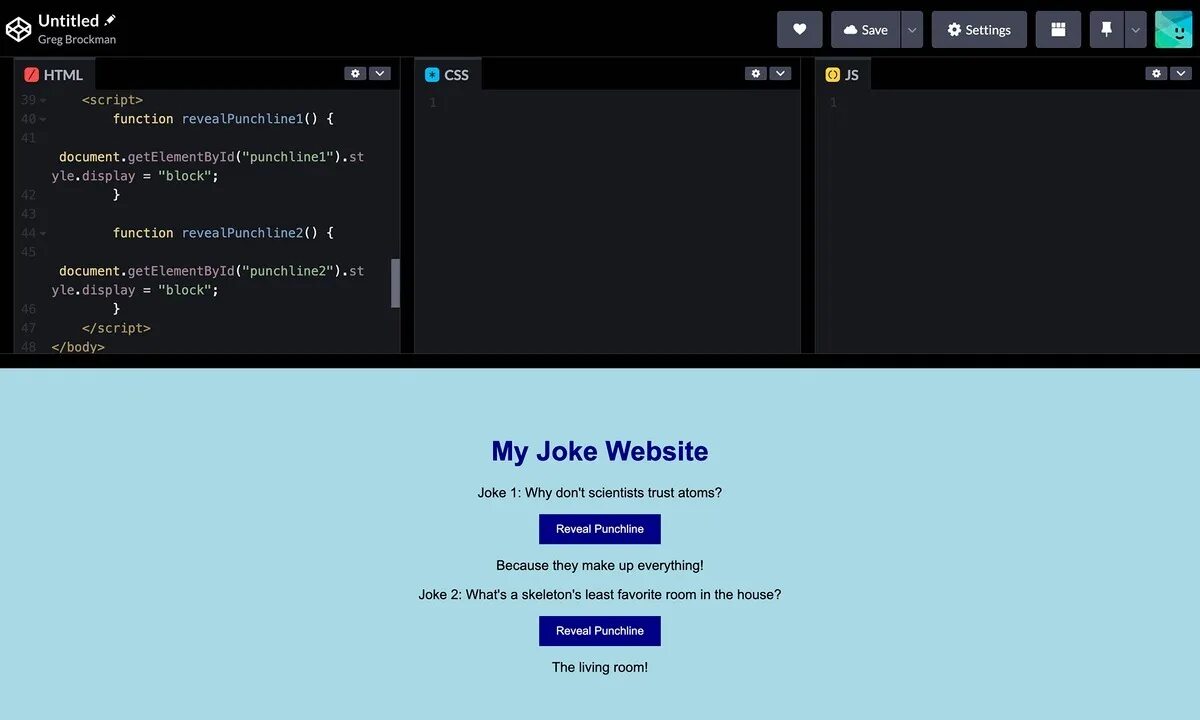Click the closing </script> tag line
The image size is (1200, 720).
pos(116,328)
